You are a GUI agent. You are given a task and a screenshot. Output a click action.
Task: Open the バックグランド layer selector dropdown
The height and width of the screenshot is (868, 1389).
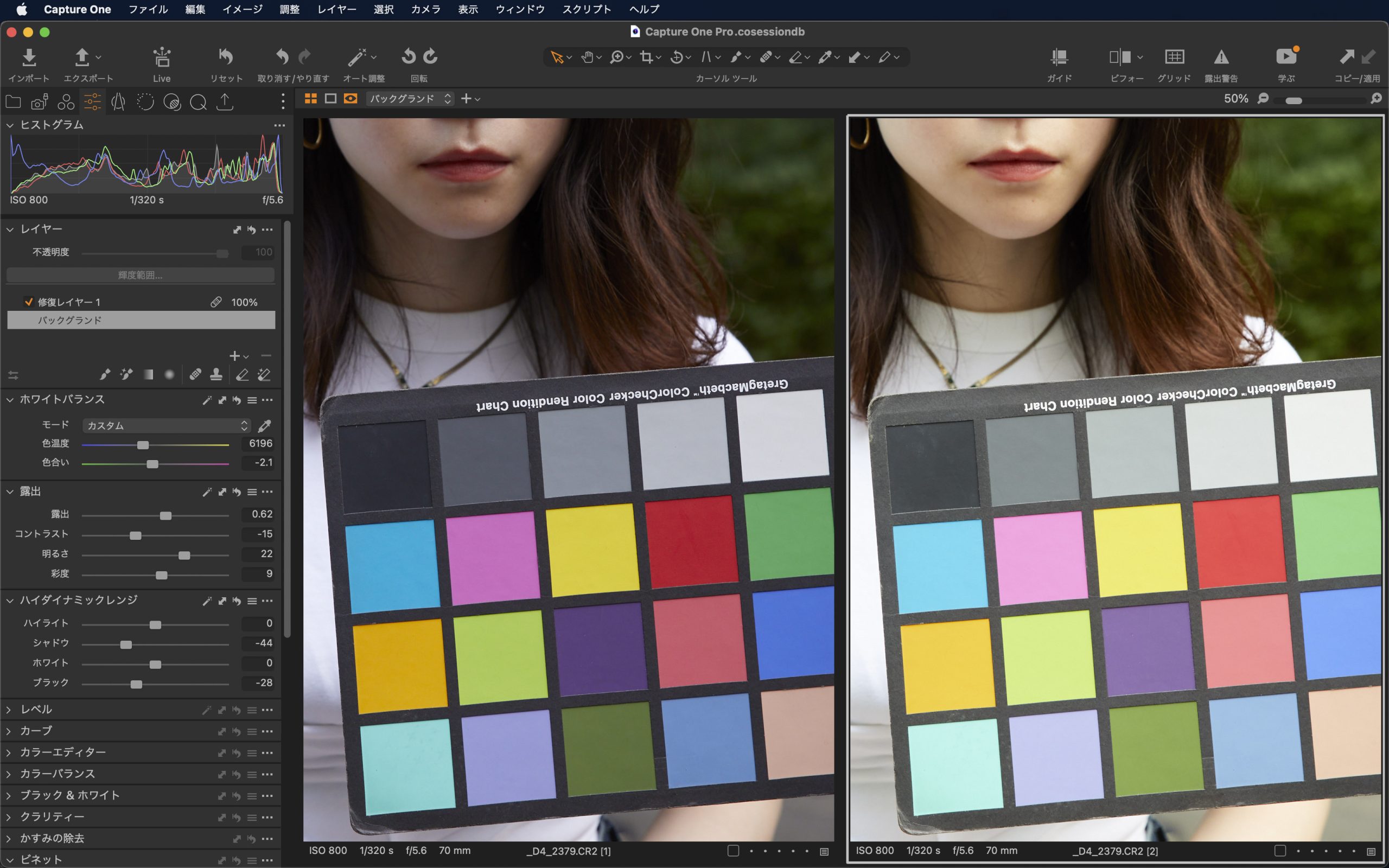tap(410, 99)
